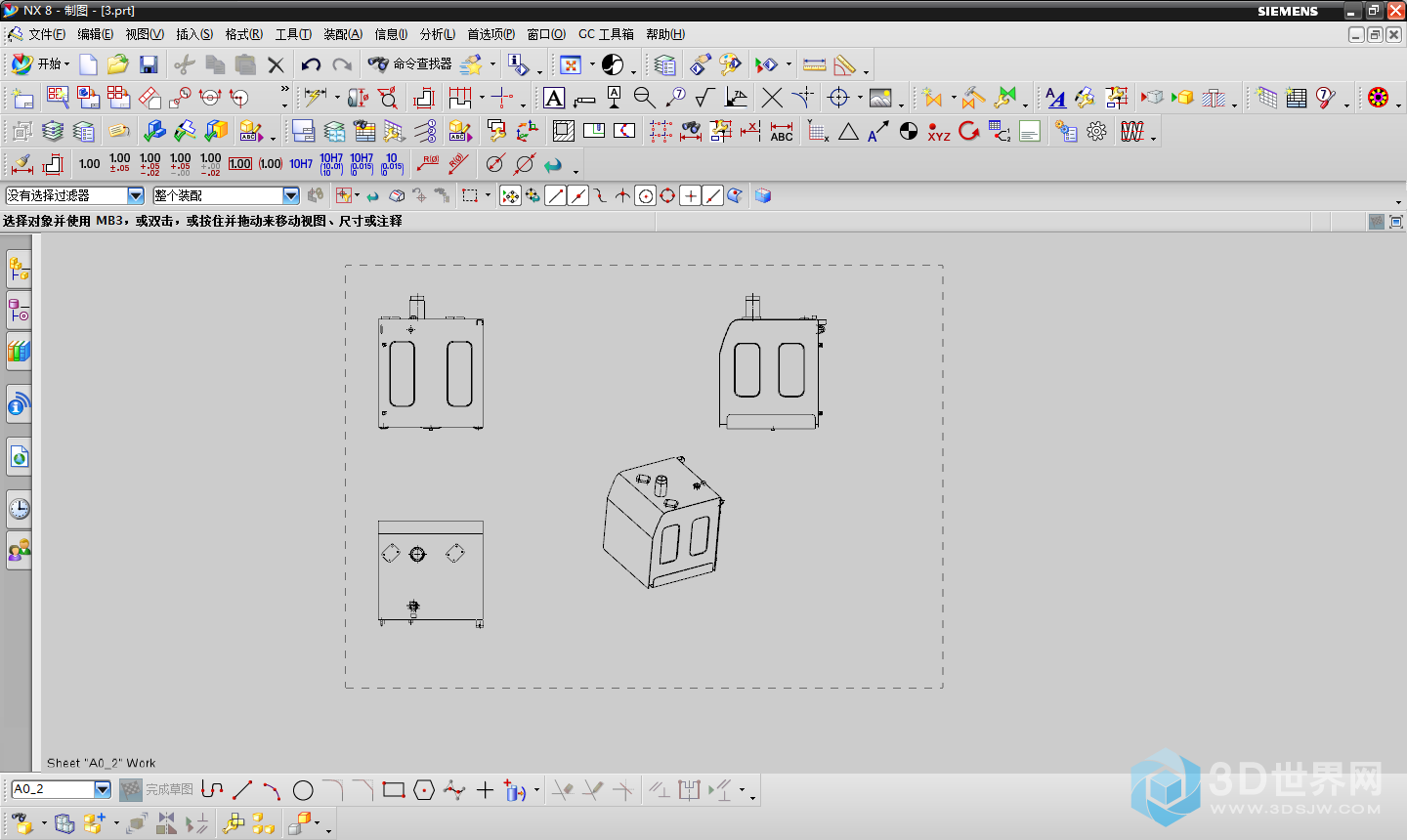
Task: Open a file with the folder icon
Action: 118,64
